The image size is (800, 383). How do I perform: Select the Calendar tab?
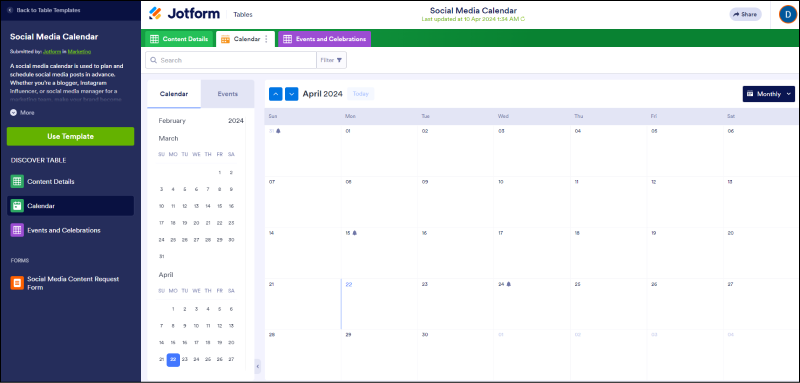click(245, 39)
